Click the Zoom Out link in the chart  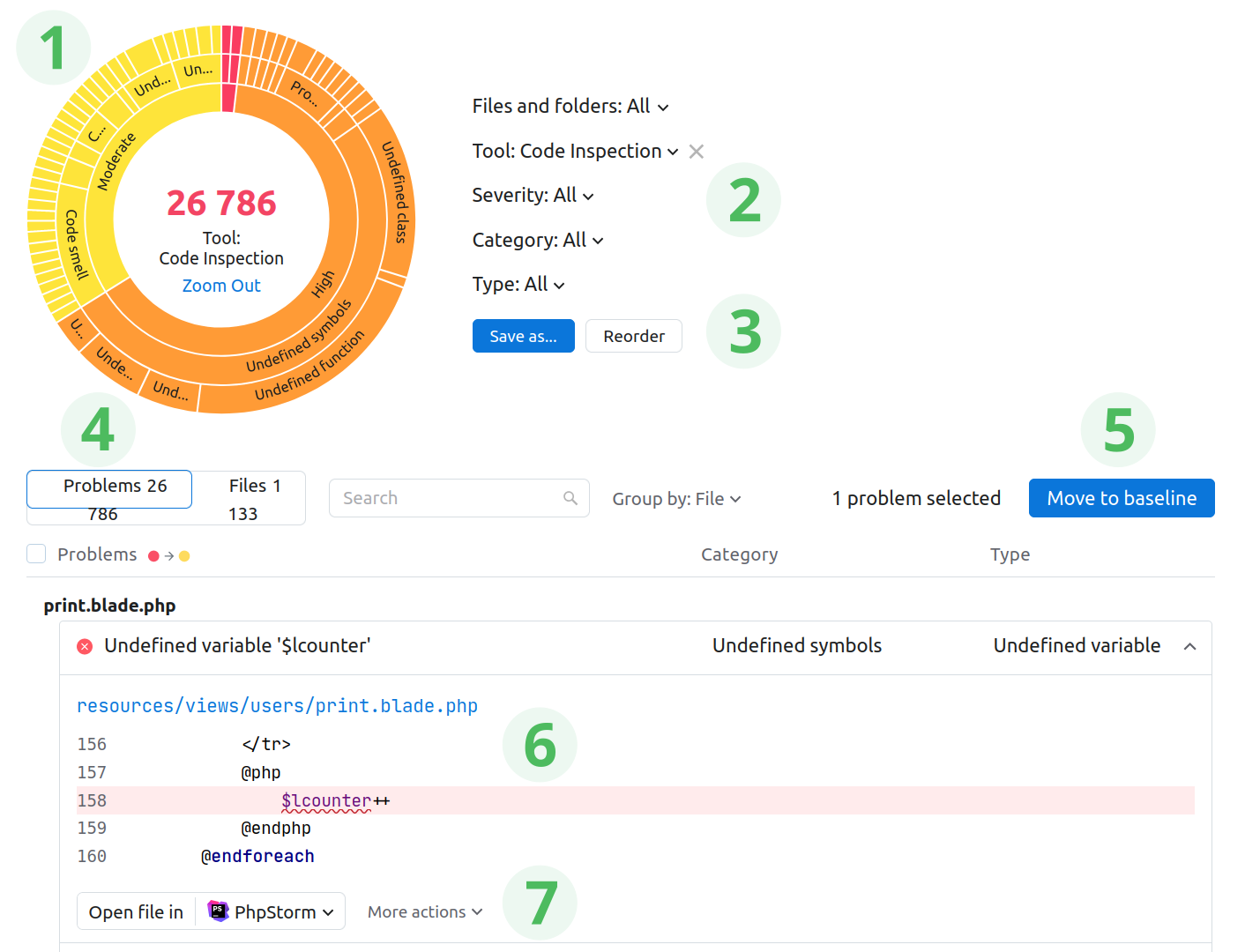(221, 286)
